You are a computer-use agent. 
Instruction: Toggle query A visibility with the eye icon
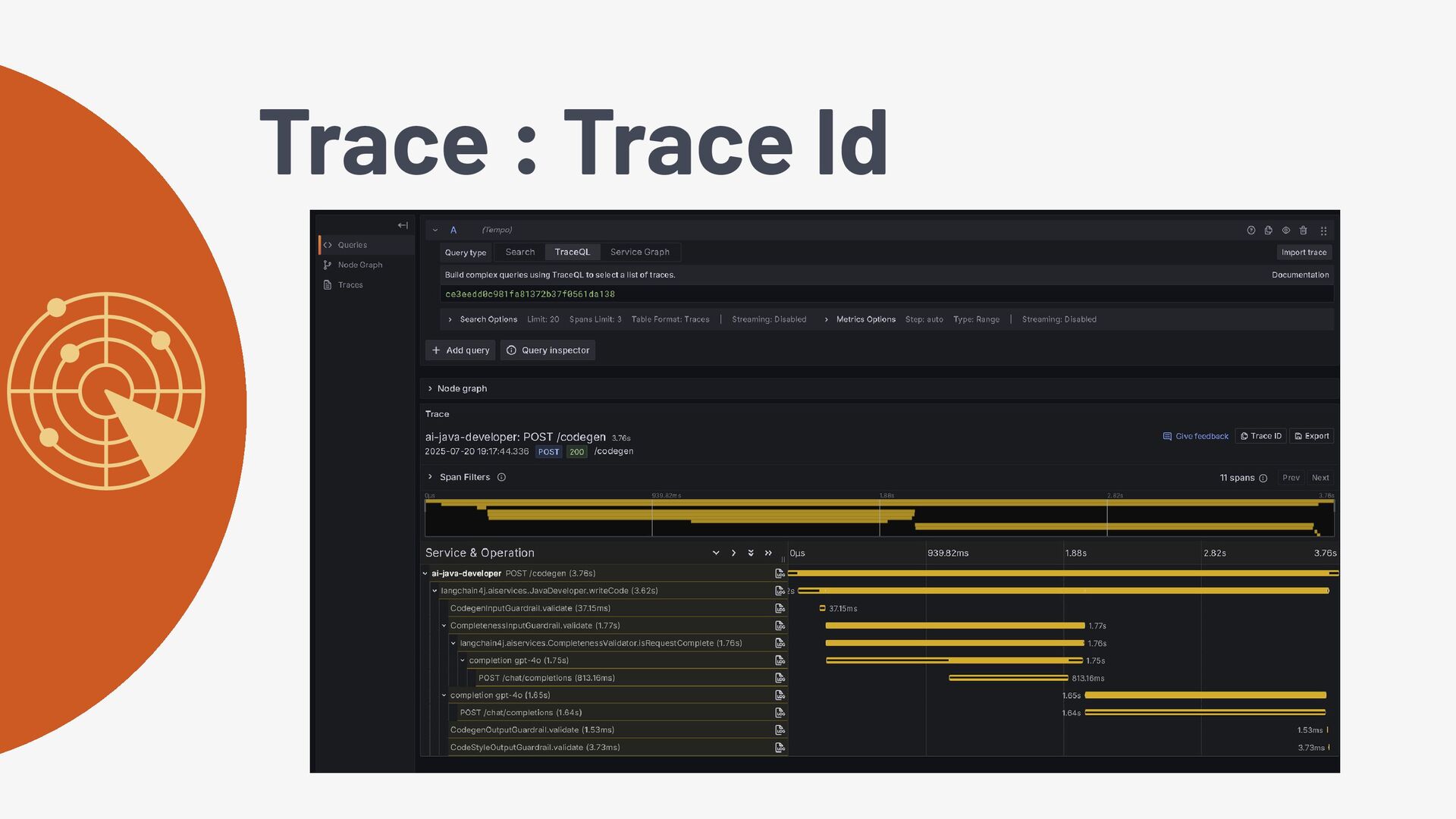click(1285, 231)
